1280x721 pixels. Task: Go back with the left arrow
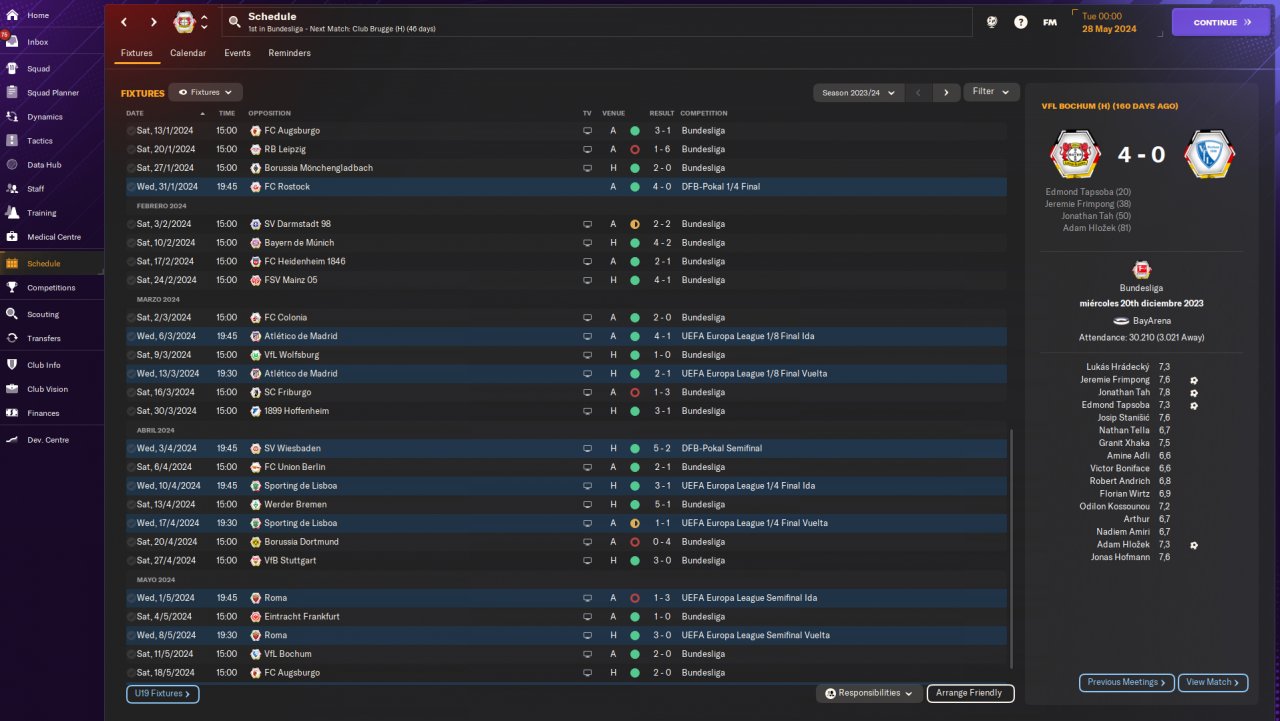point(124,22)
